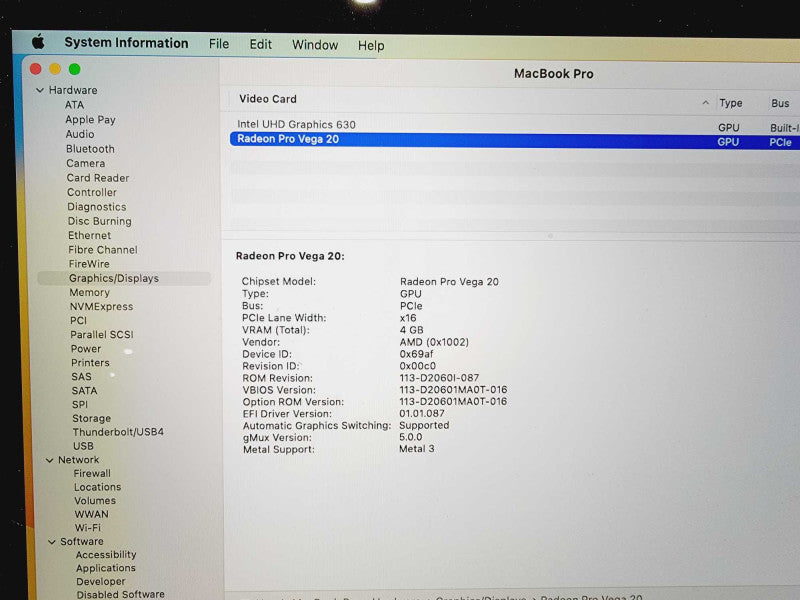
Task: Open the Edit menu
Action: (x=260, y=44)
